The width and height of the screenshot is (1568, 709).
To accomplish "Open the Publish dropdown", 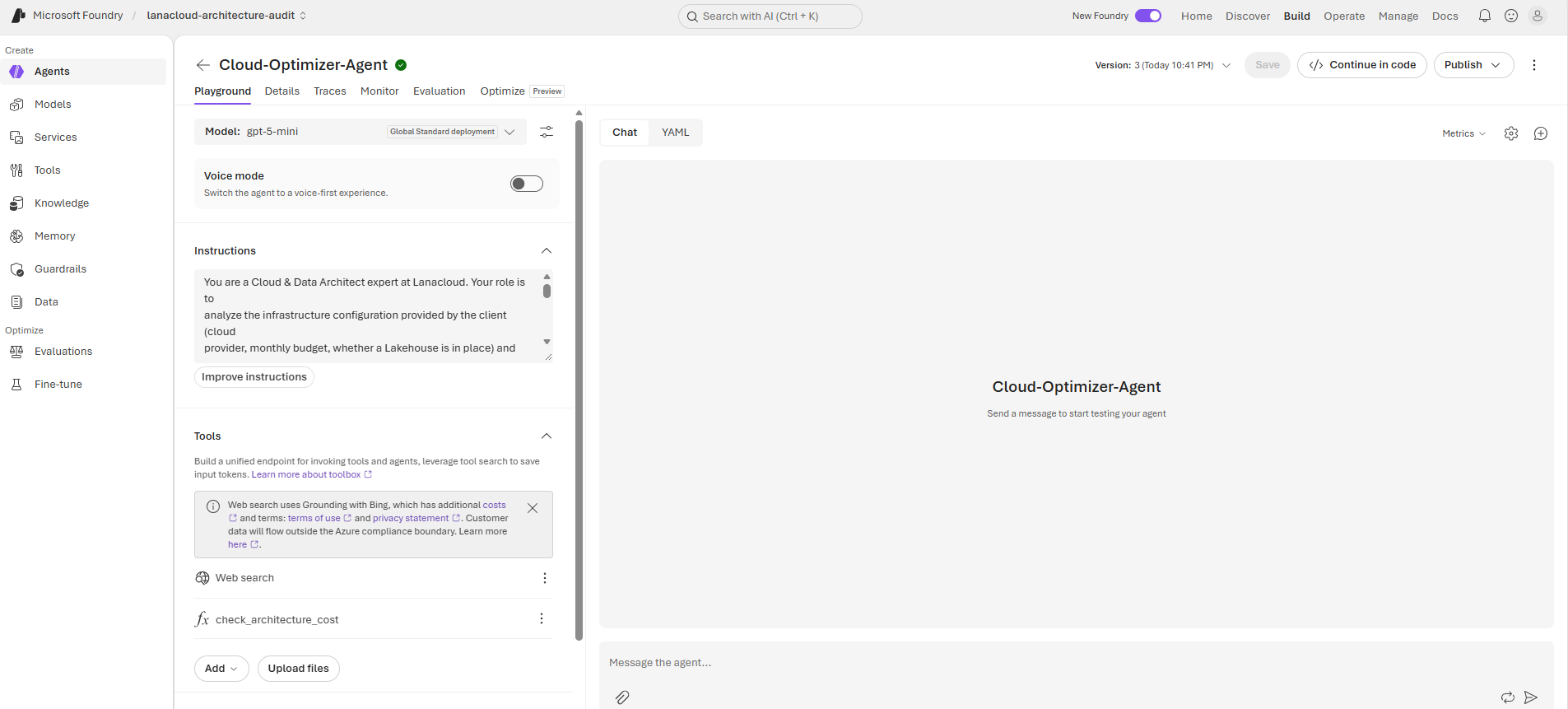I will [x=1473, y=65].
